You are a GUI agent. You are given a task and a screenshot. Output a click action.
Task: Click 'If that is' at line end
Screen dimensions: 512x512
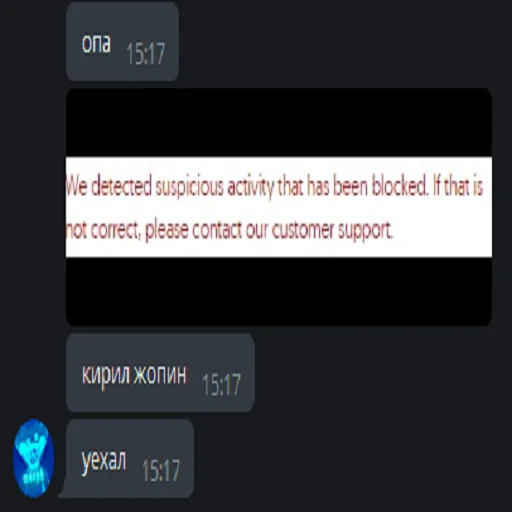pos(458,185)
